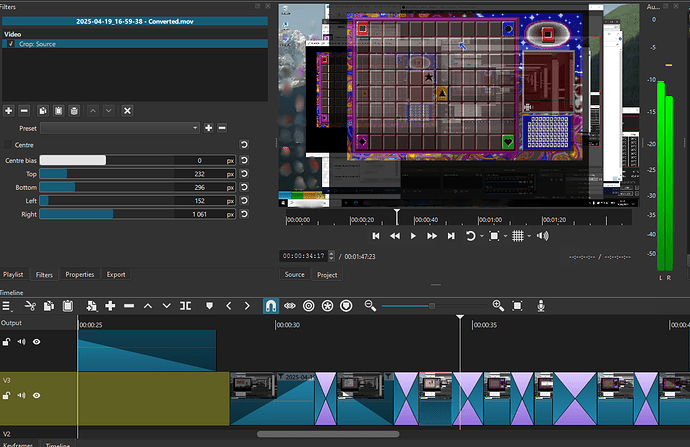Screen dimensions: 690x447
Task: Toggle timeline snapping magnet
Action: (271, 306)
